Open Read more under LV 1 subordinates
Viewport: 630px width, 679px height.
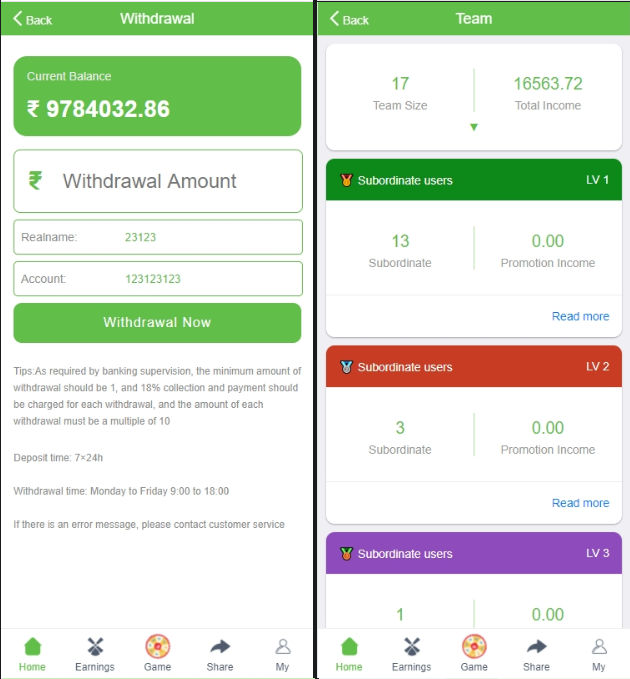point(580,316)
